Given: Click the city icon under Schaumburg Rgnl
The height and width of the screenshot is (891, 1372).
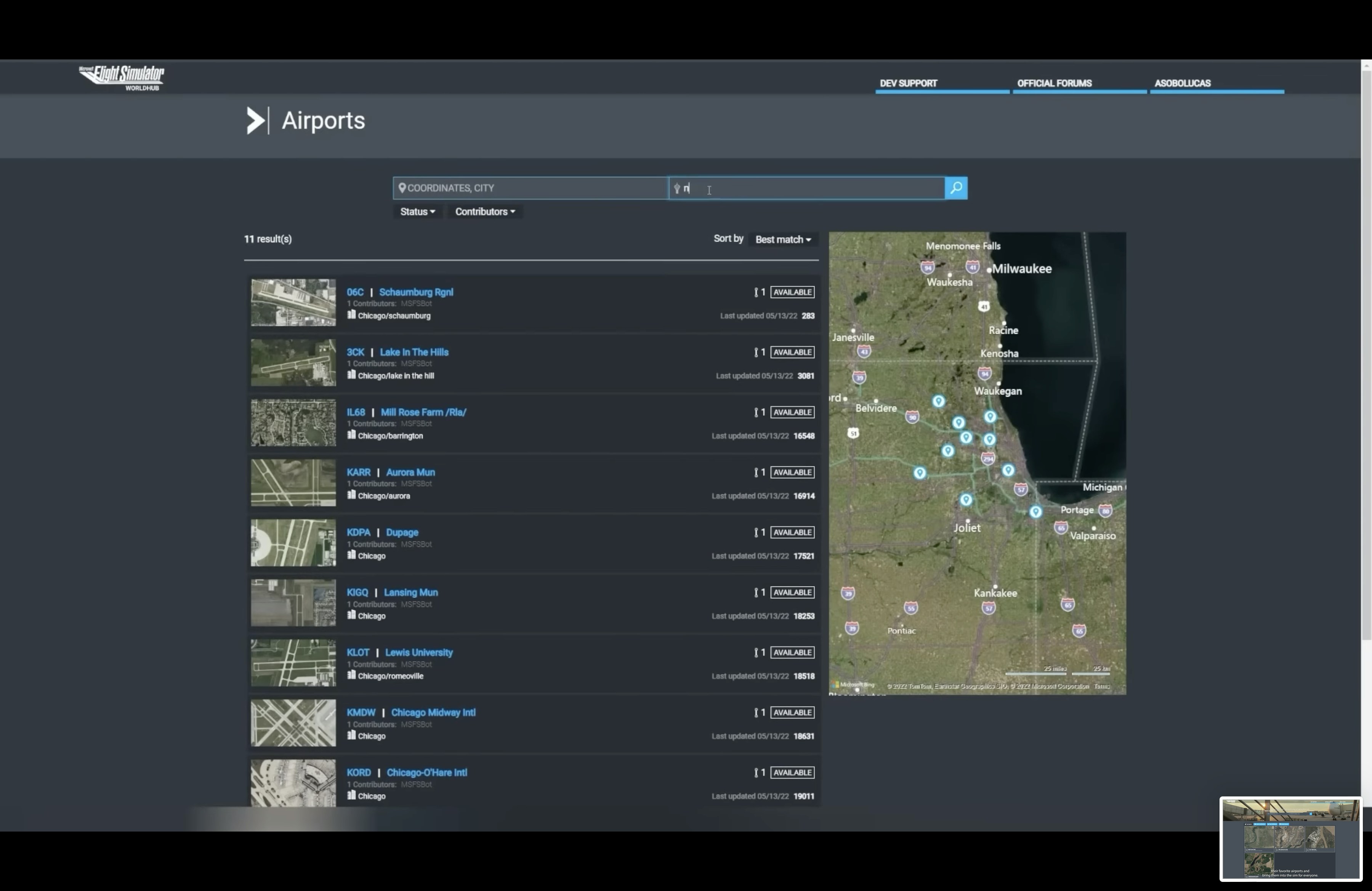Looking at the screenshot, I should pyautogui.click(x=351, y=315).
